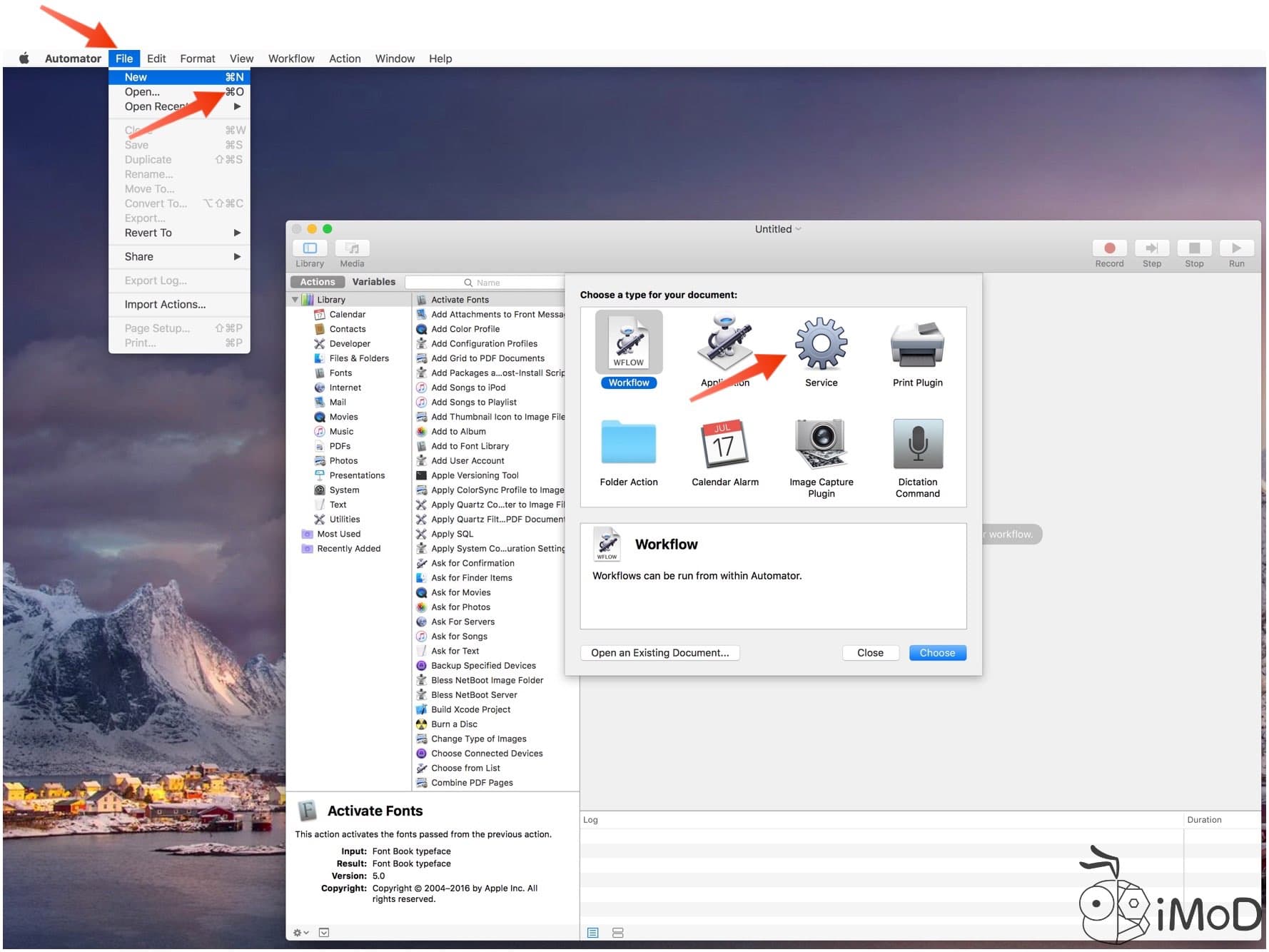1269x952 pixels.
Task: Select the Photos category in the sidebar
Action: [x=343, y=460]
